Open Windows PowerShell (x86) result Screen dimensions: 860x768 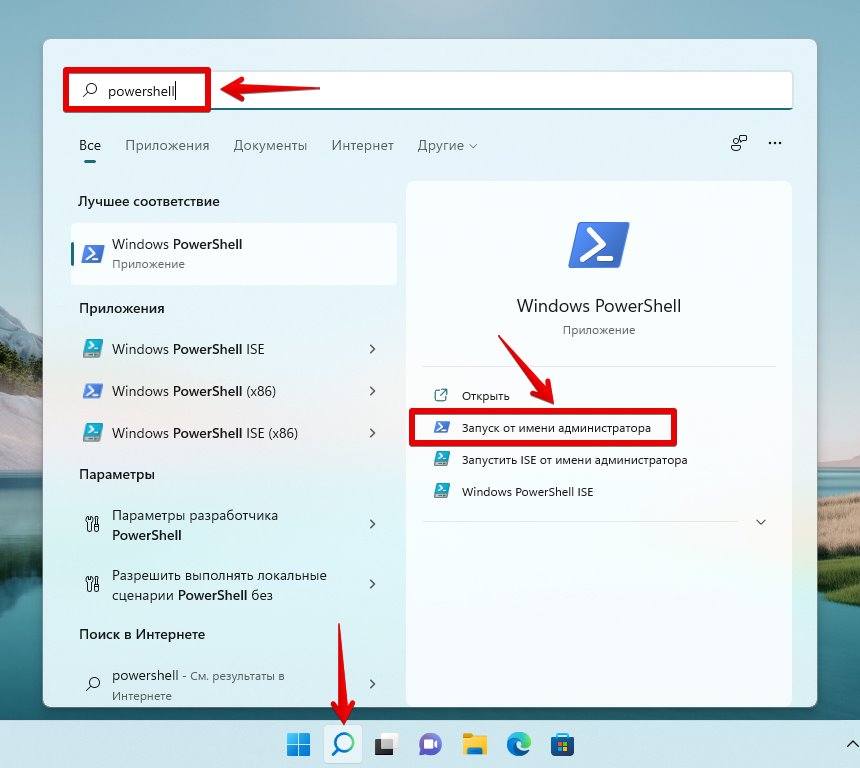click(234, 391)
